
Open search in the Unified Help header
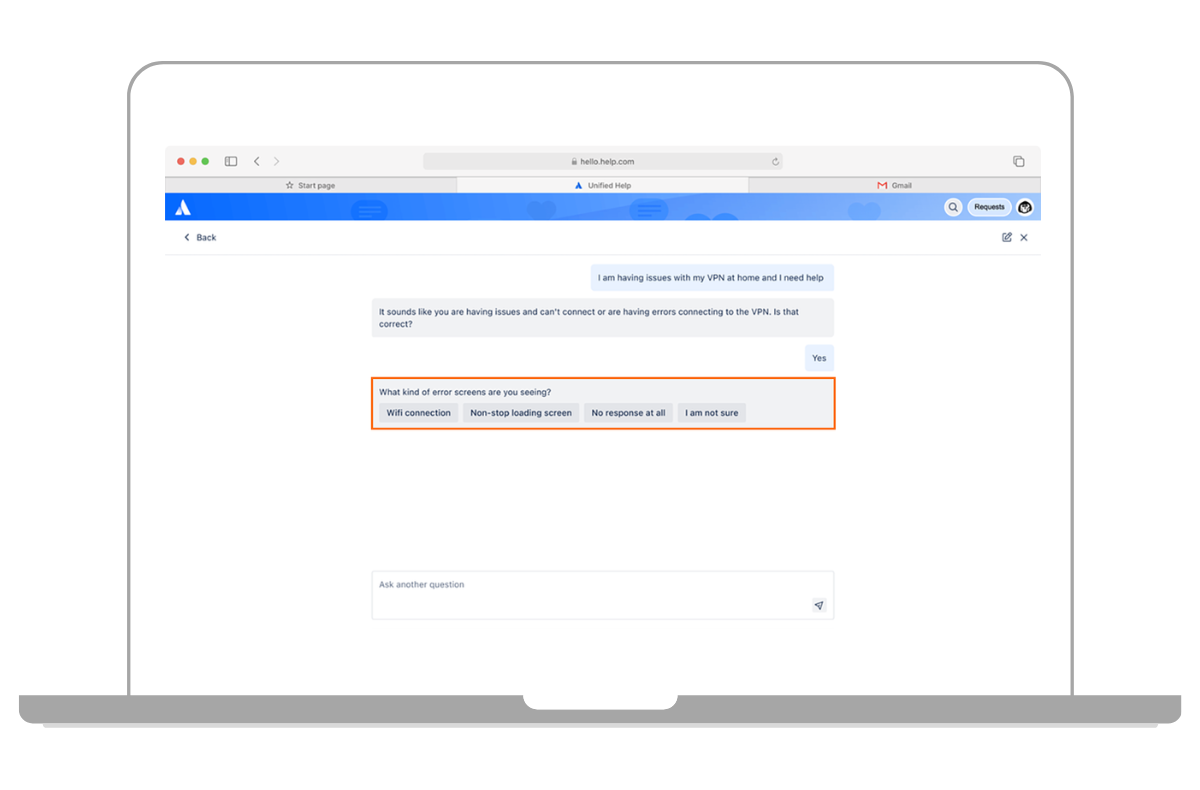click(953, 207)
